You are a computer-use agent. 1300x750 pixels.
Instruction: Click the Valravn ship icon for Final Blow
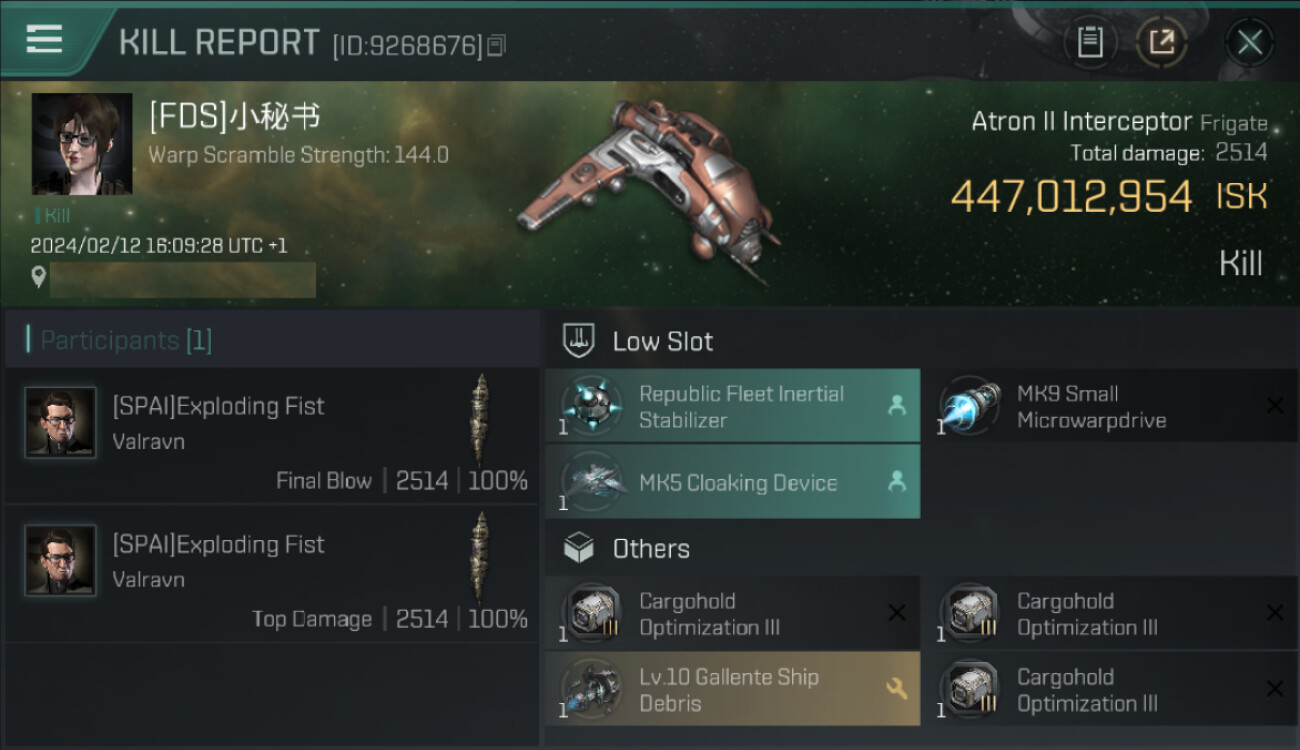(x=481, y=418)
